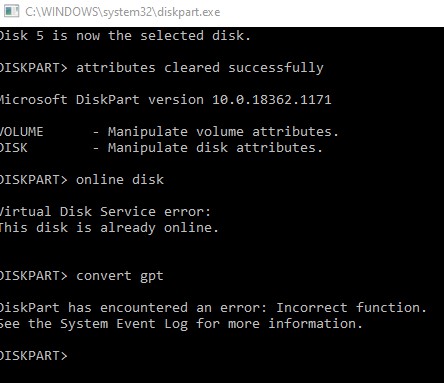Viewport: 444px width, 383px height.
Task: Click the DISKPART> prompt before 'convert gpt'
Action: point(34,276)
